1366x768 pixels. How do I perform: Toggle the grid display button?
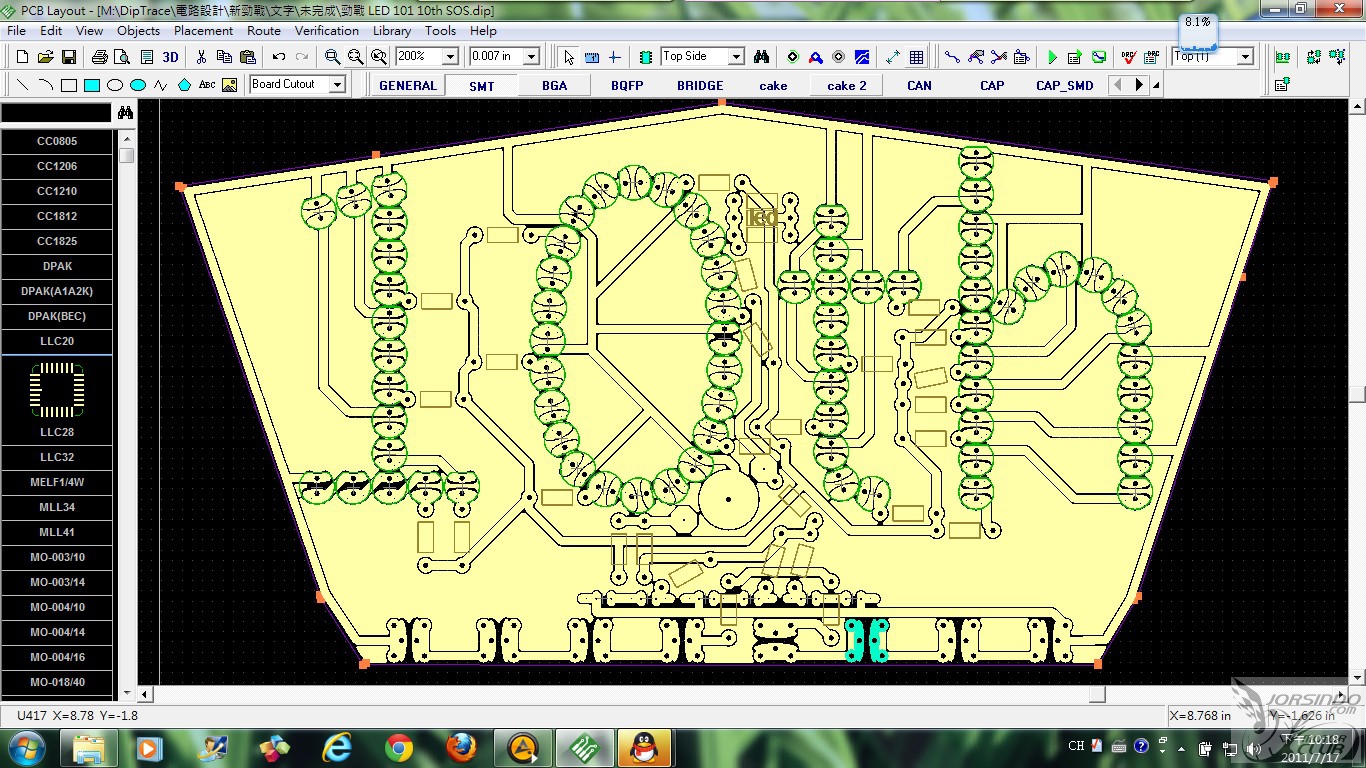pos(916,57)
